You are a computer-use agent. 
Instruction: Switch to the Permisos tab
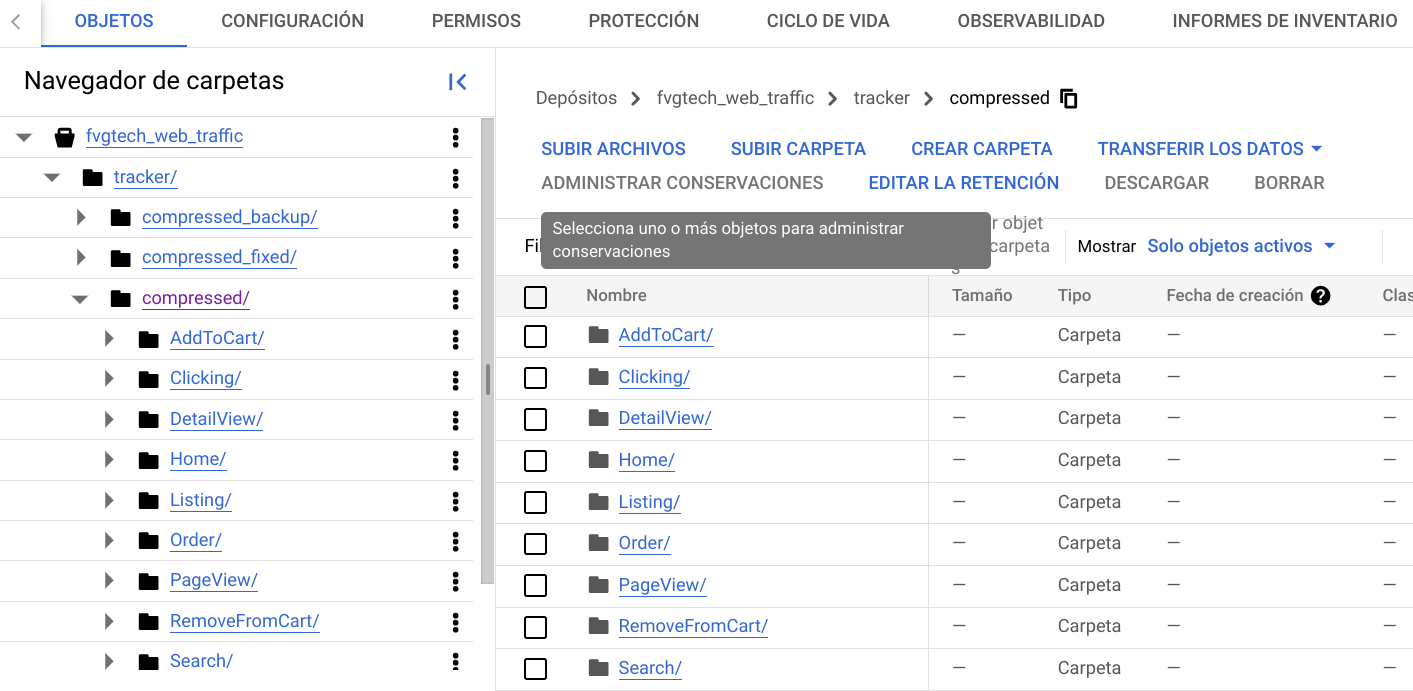click(476, 21)
